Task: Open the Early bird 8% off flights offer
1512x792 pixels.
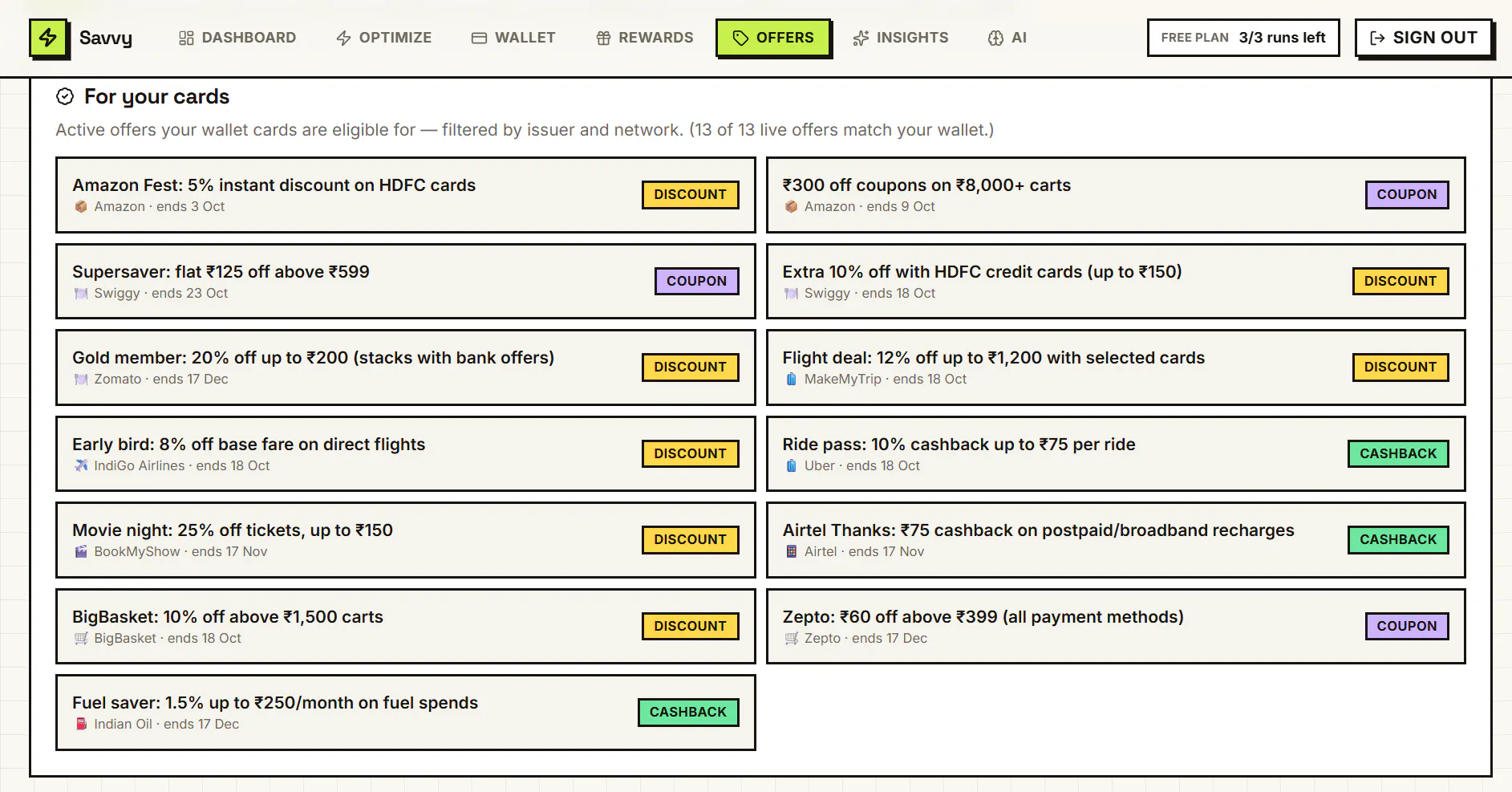Action: pos(406,454)
